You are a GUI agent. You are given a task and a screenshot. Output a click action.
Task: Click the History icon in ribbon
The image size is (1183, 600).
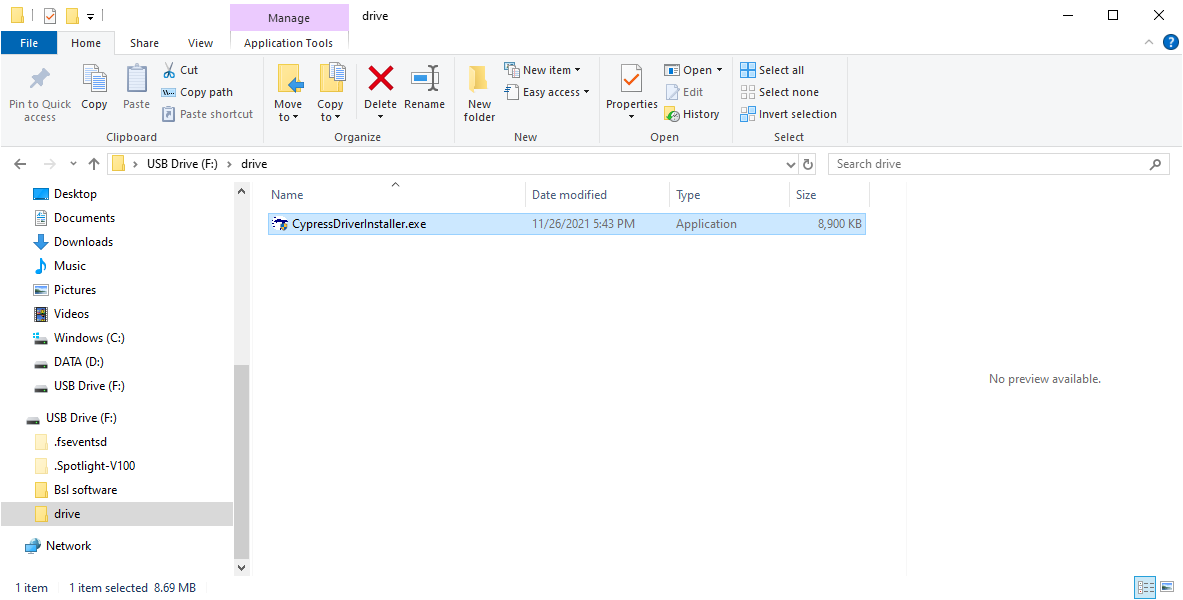click(x=674, y=114)
